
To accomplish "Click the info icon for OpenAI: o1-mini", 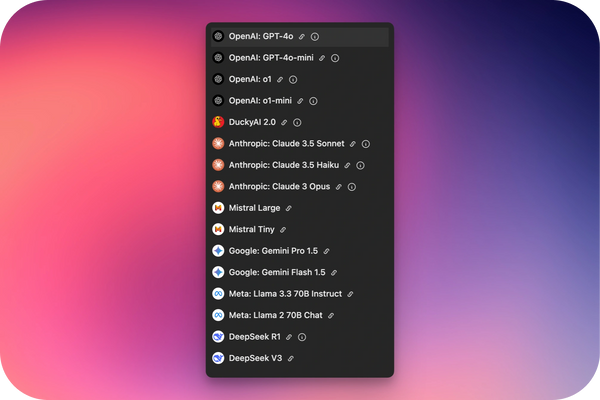I will point(314,101).
